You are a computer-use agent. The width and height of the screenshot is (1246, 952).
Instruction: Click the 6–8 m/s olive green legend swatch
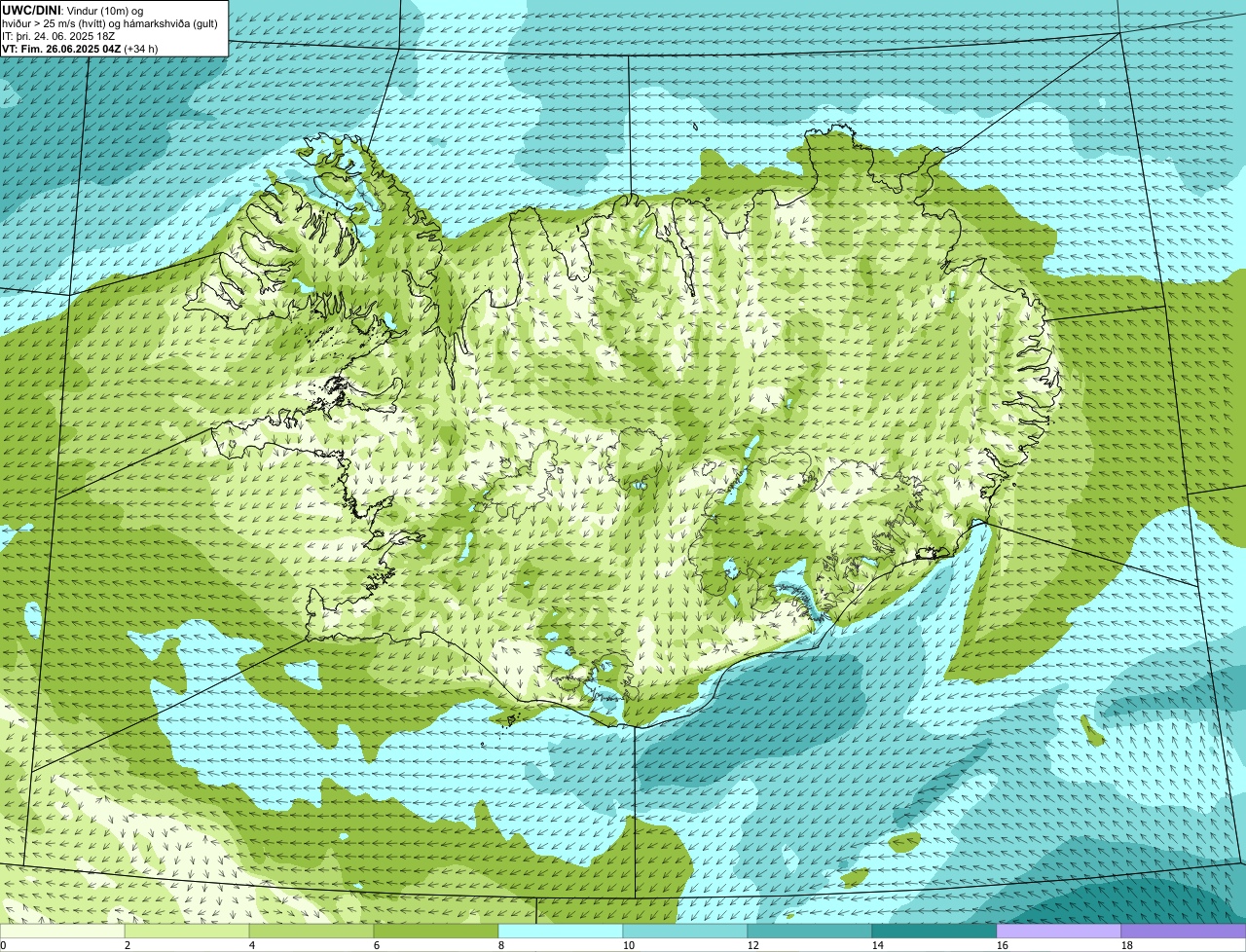tap(436, 931)
